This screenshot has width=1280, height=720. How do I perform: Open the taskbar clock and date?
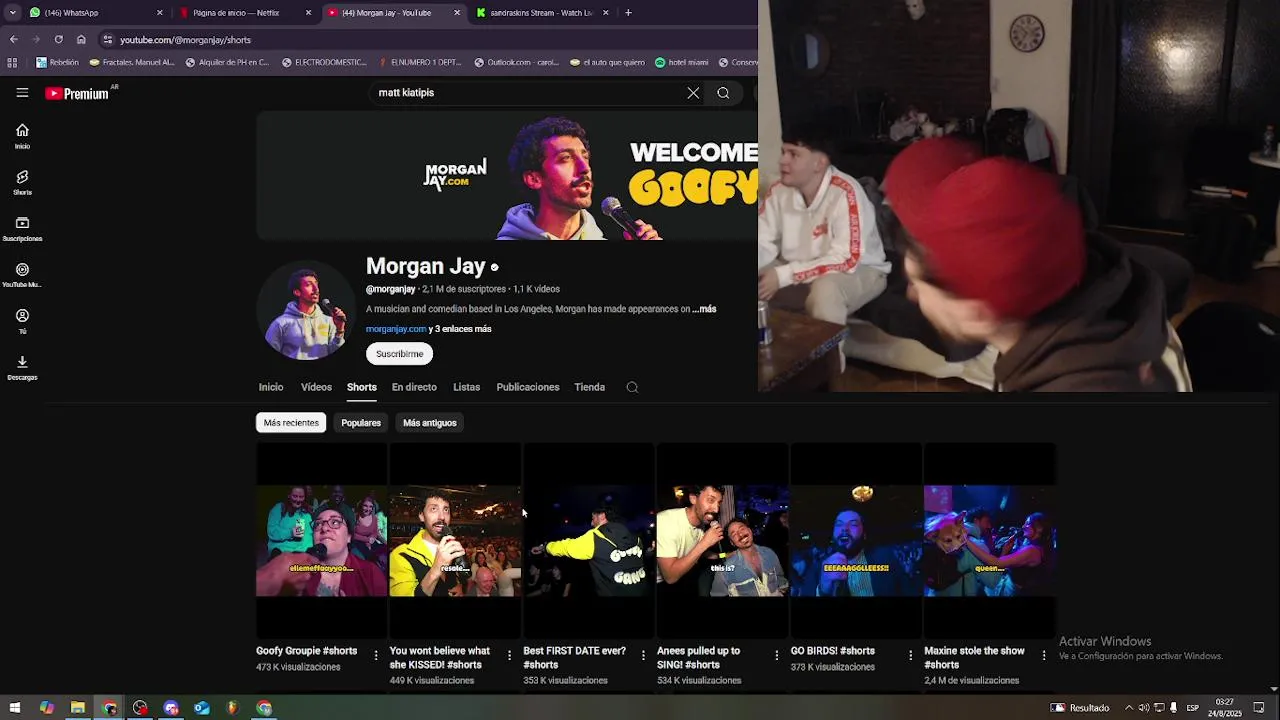pyautogui.click(x=1225, y=708)
